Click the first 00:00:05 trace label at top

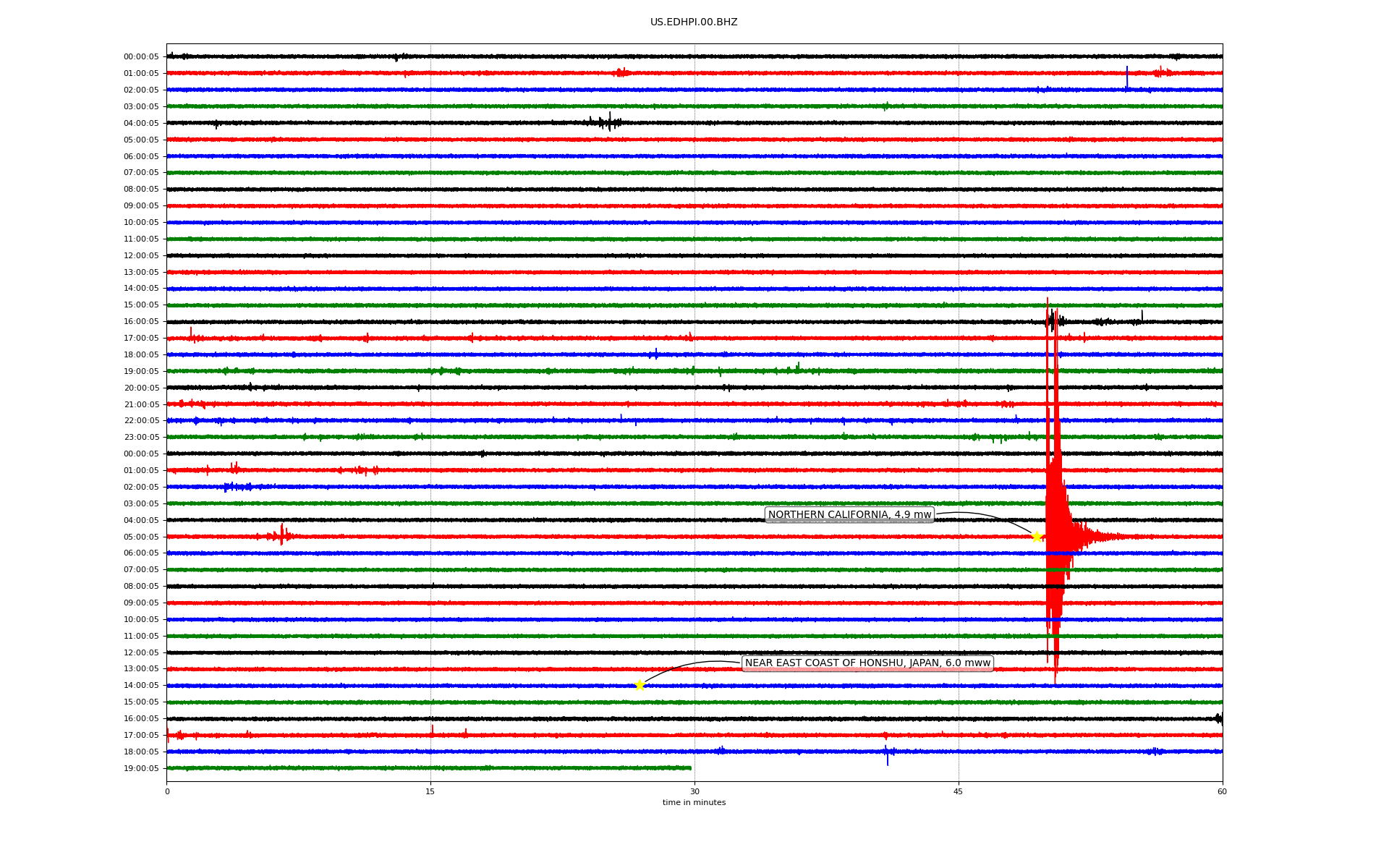click(141, 56)
